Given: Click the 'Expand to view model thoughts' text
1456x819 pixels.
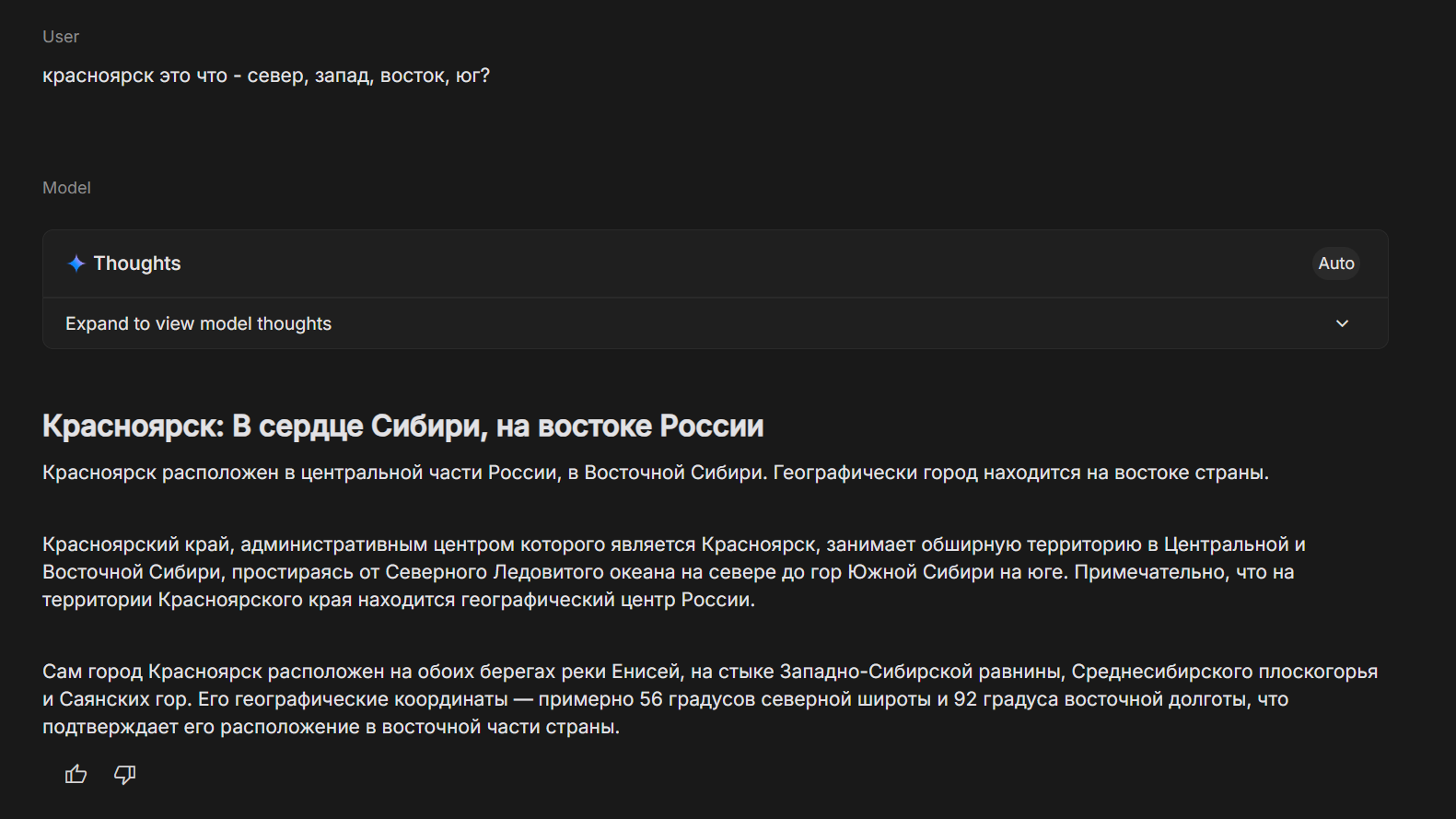Looking at the screenshot, I should (198, 323).
